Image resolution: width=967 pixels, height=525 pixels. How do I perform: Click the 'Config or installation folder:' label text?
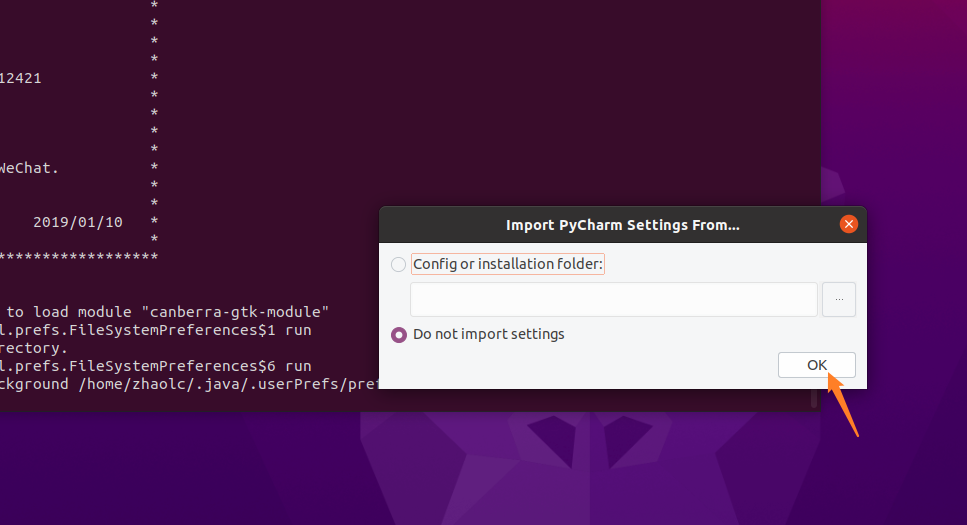tap(508, 264)
